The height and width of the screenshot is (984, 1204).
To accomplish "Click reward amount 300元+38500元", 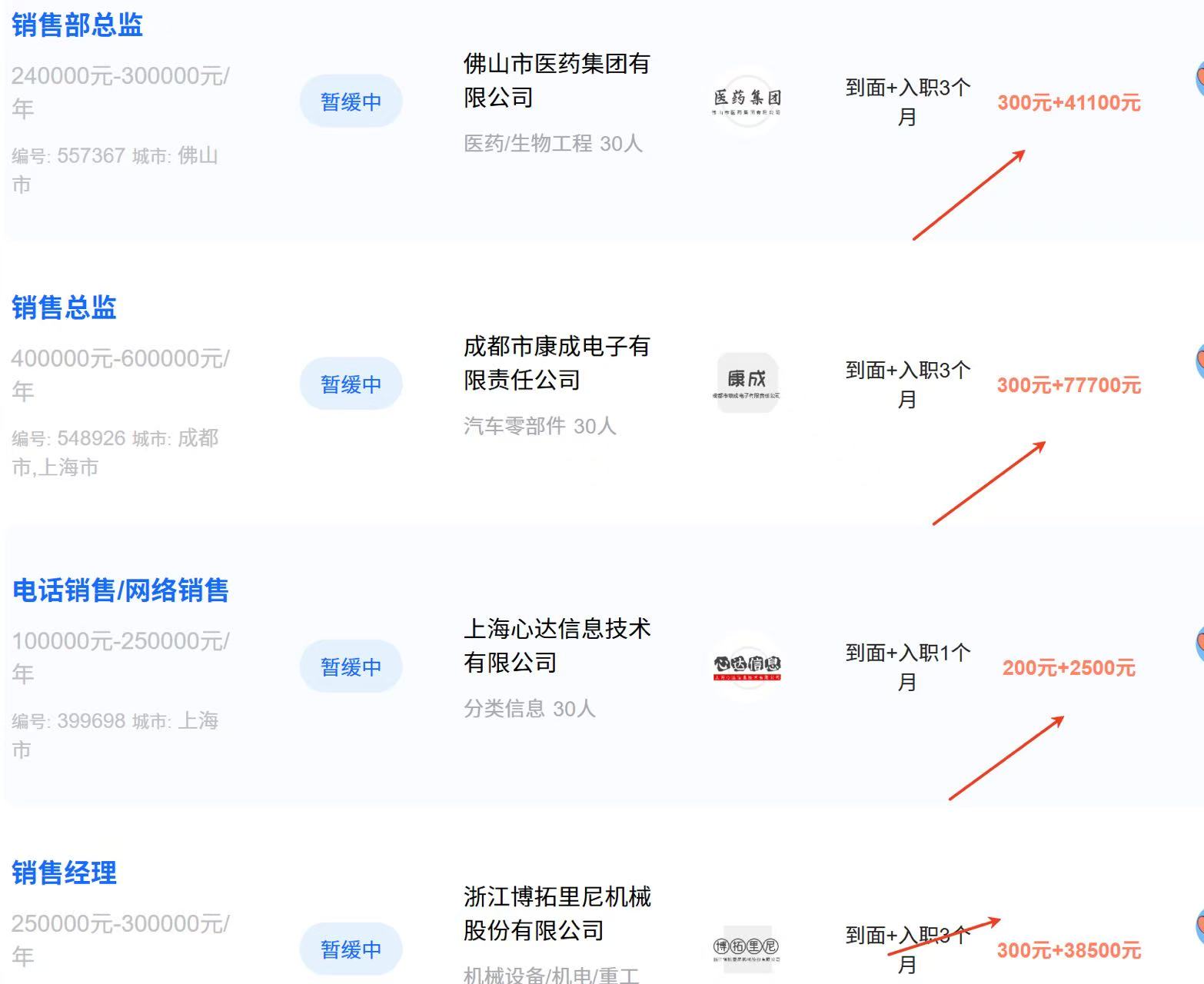I will (1069, 950).
